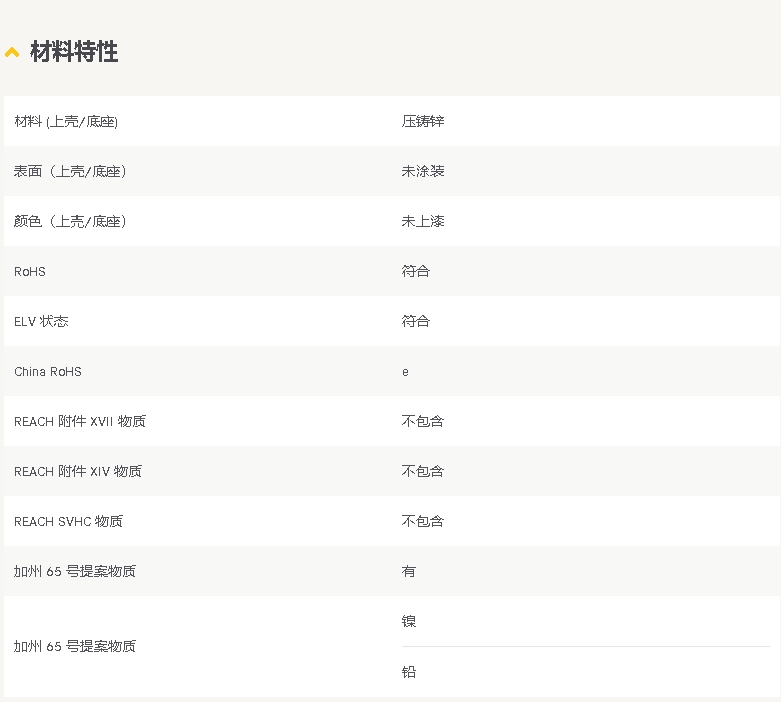This screenshot has width=781, height=702.
Task: Select the 材料 (上壳/底座) row label
Action: (66, 121)
